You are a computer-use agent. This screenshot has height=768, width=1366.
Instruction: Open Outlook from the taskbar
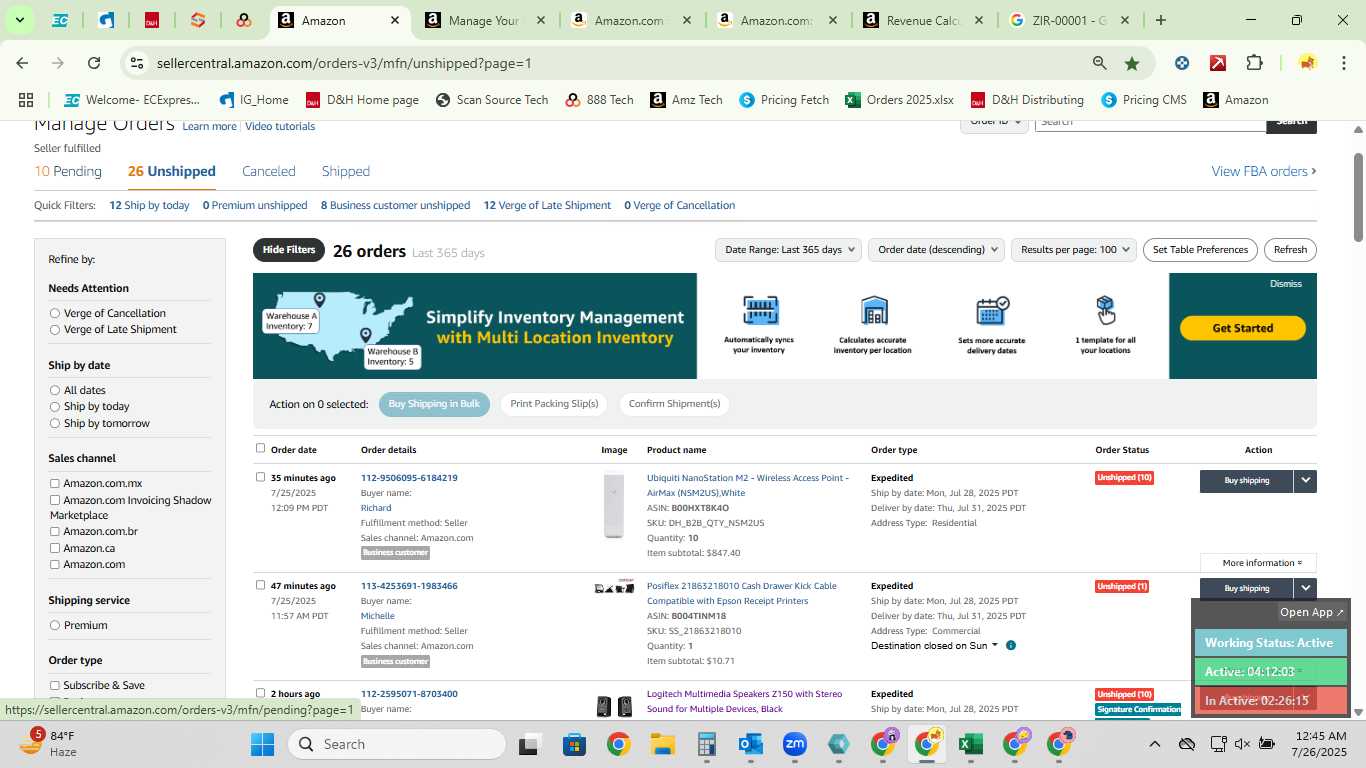(x=751, y=744)
